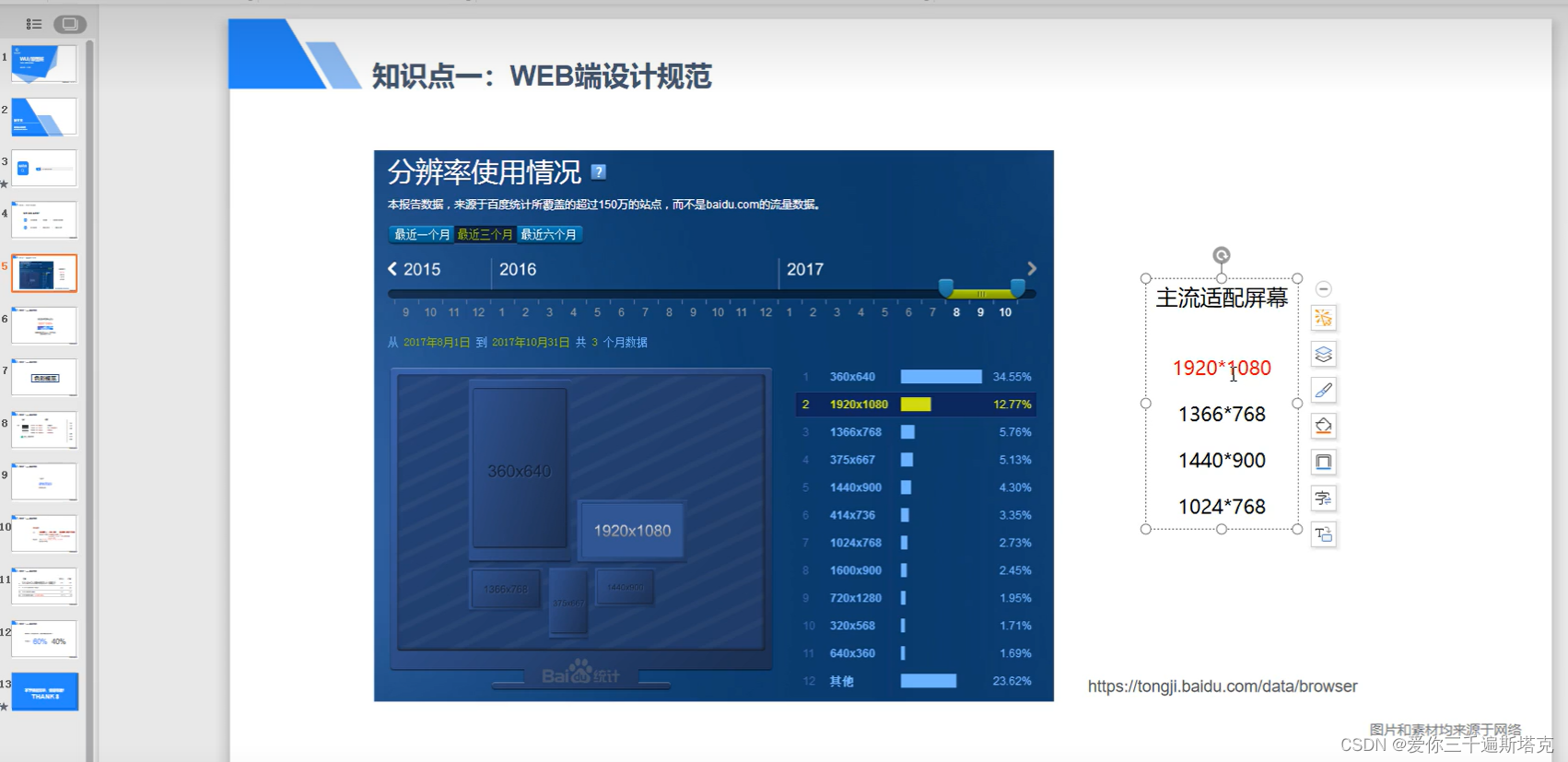Click the right handle of the date range slider

[1018, 287]
